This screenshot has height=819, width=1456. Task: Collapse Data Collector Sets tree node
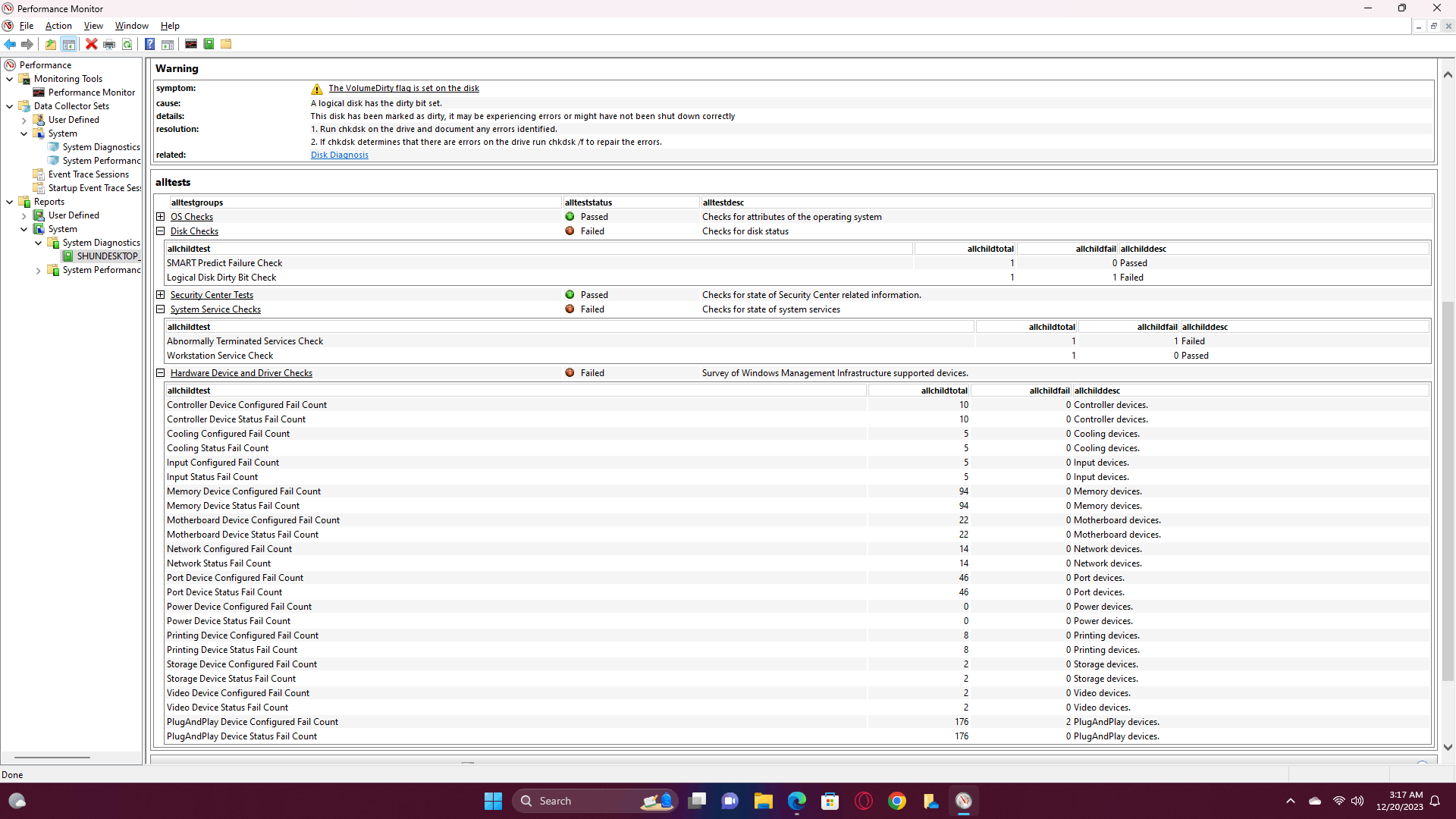(9, 106)
